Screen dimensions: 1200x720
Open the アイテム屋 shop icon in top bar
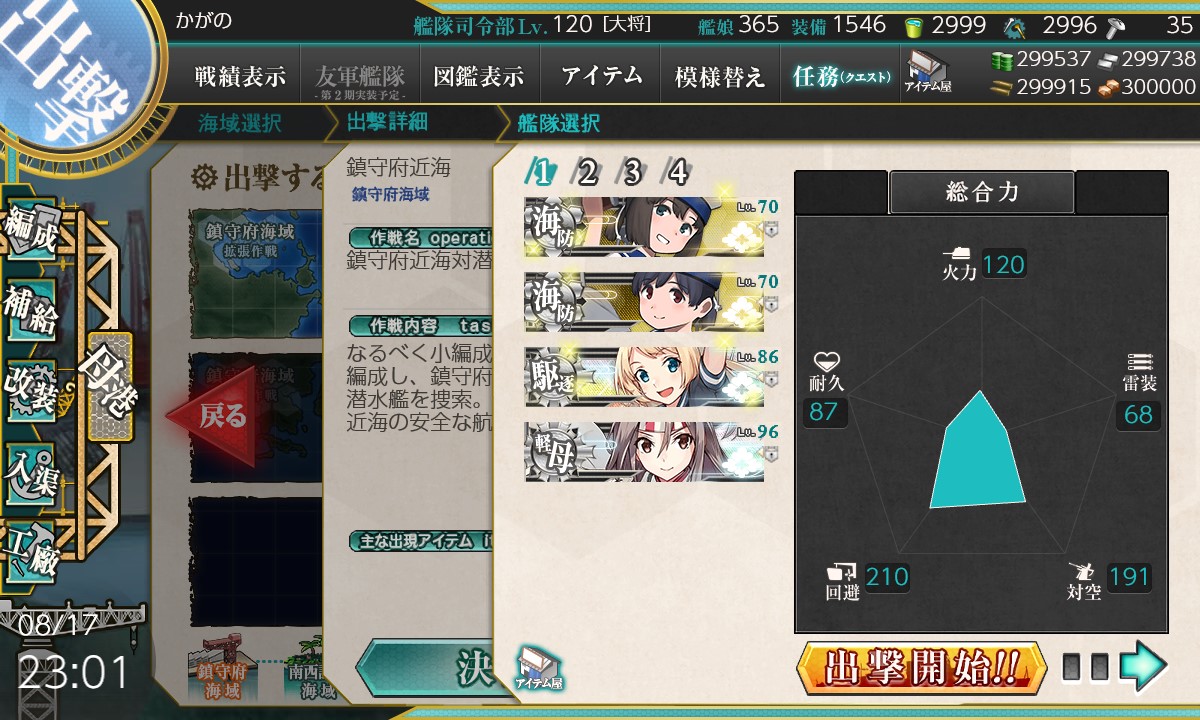tap(929, 73)
